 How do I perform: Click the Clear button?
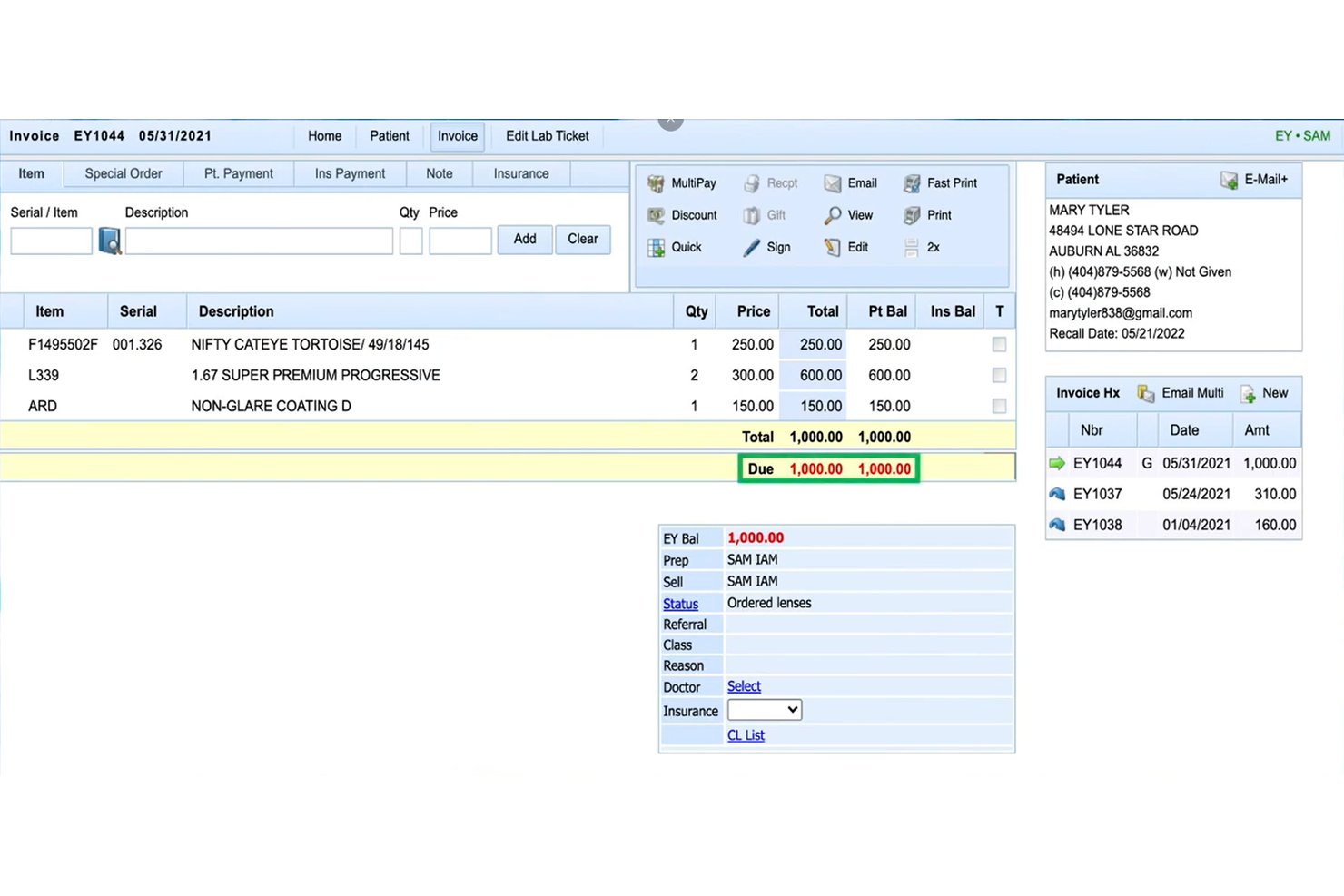pyautogui.click(x=583, y=239)
